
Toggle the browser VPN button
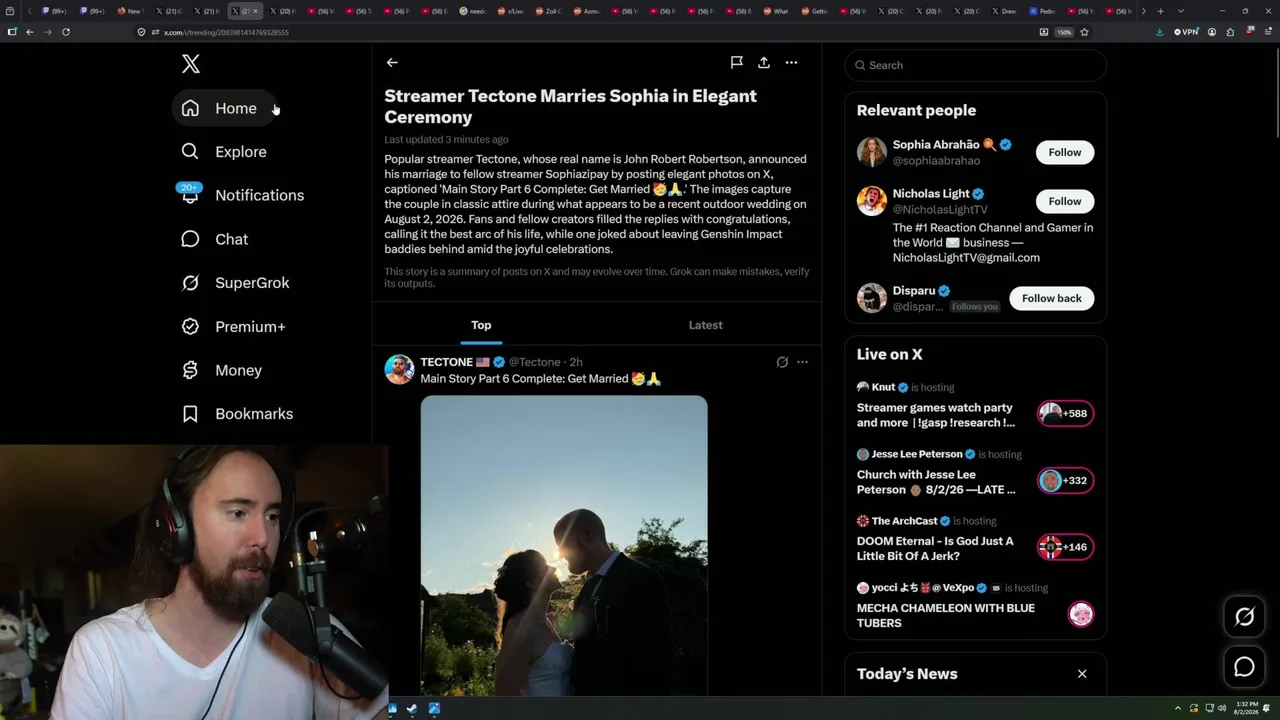click(1185, 32)
